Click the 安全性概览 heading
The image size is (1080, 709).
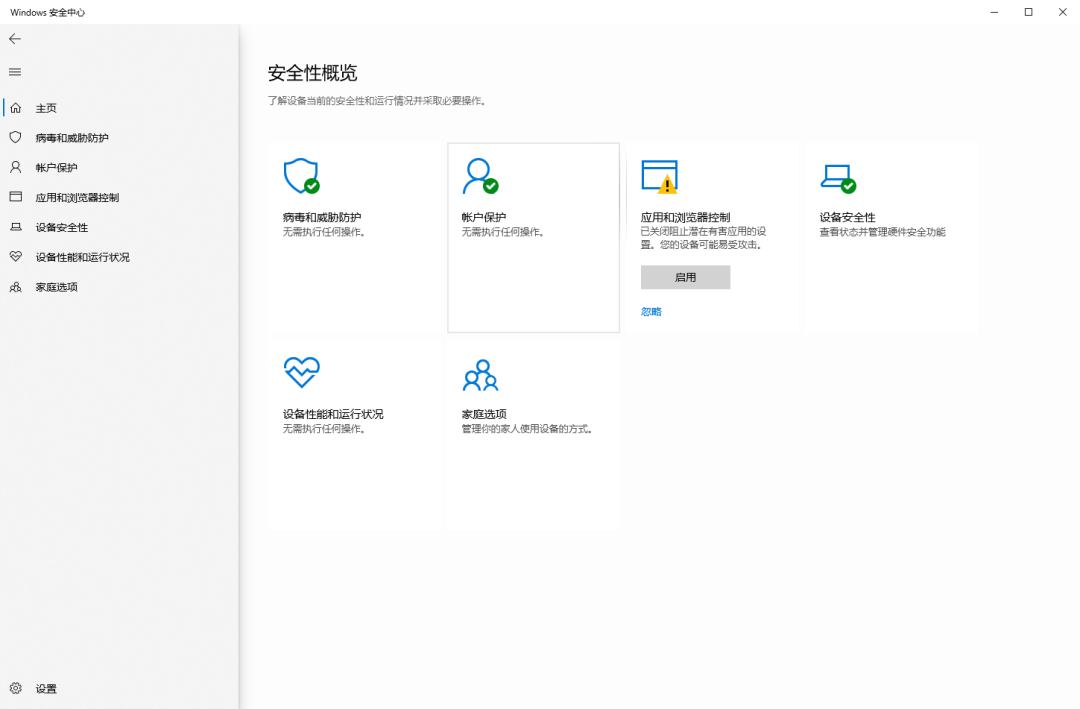tap(313, 73)
